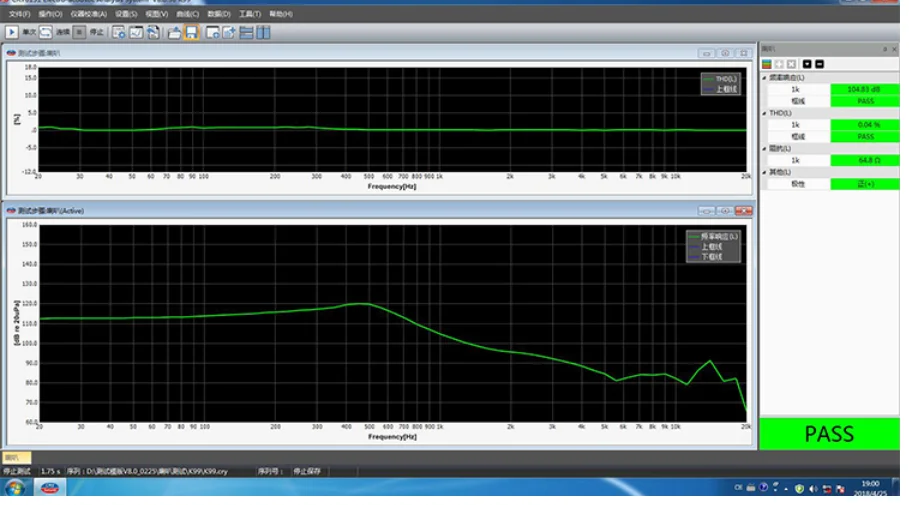Select the 0.04 % THD result value

click(864, 125)
